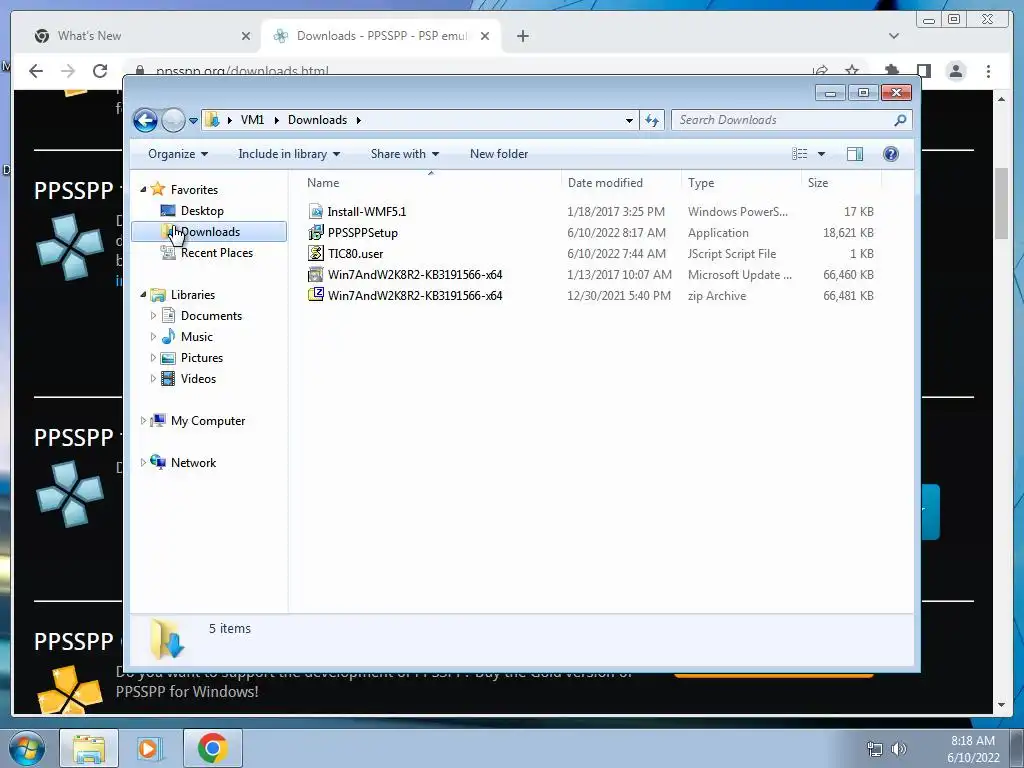Open address bar previous locations dropdown
The width and height of the screenshot is (1024, 768).
point(629,121)
